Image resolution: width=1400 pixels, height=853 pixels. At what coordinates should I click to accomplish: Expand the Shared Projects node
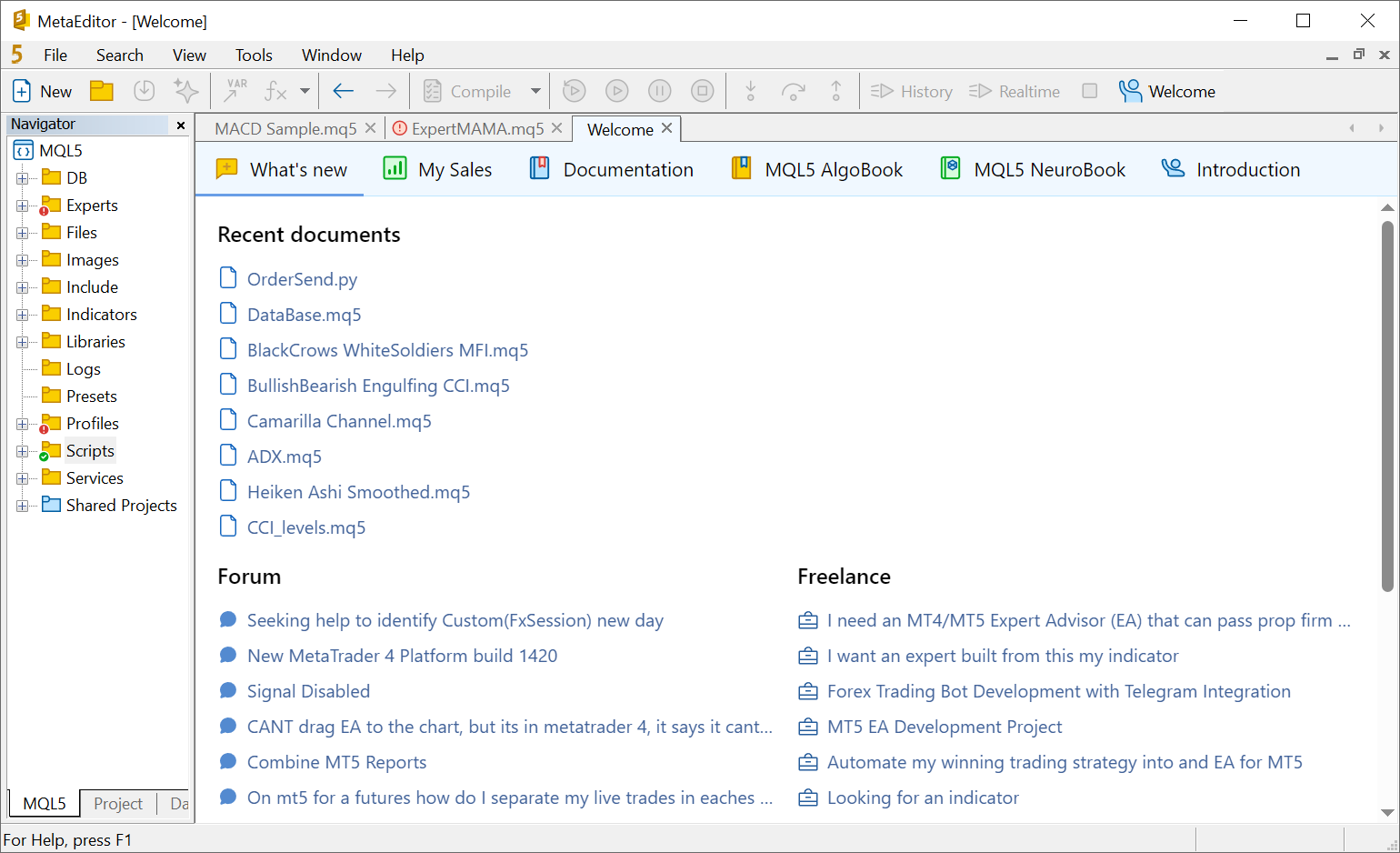(x=22, y=505)
